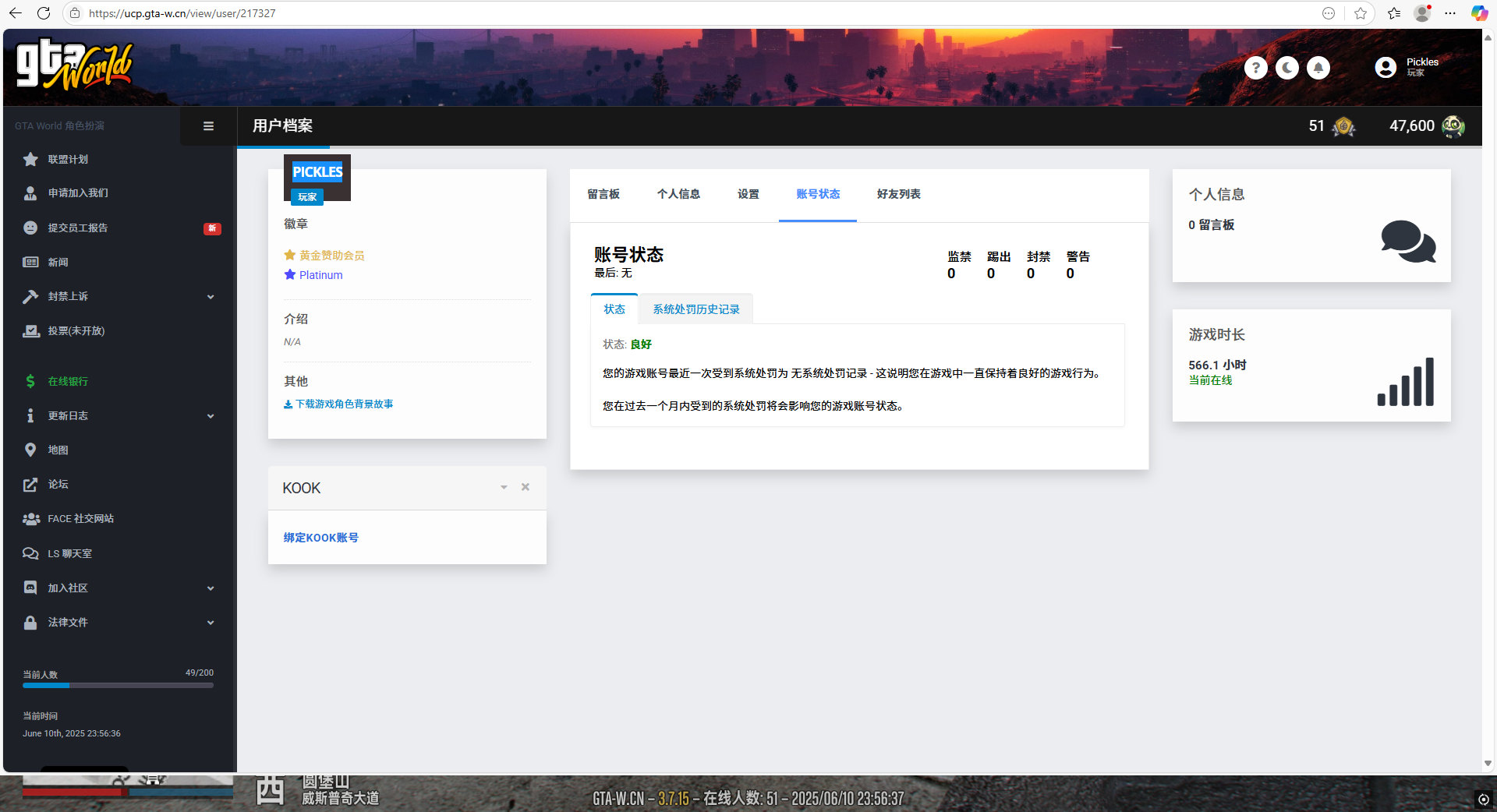Collapse the KOOK panel arrow

pyautogui.click(x=504, y=488)
